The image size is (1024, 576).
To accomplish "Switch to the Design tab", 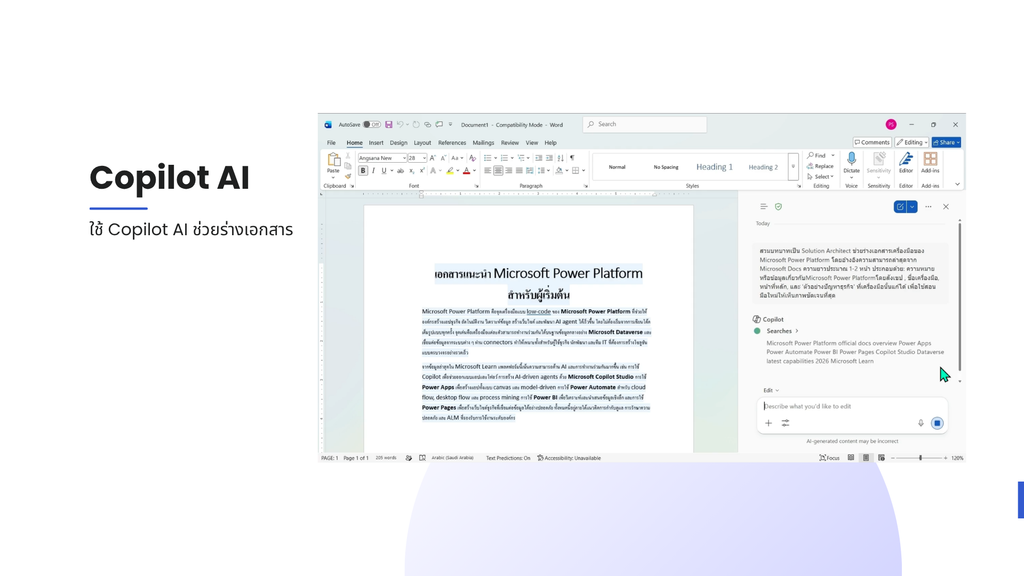I will pyautogui.click(x=398, y=142).
